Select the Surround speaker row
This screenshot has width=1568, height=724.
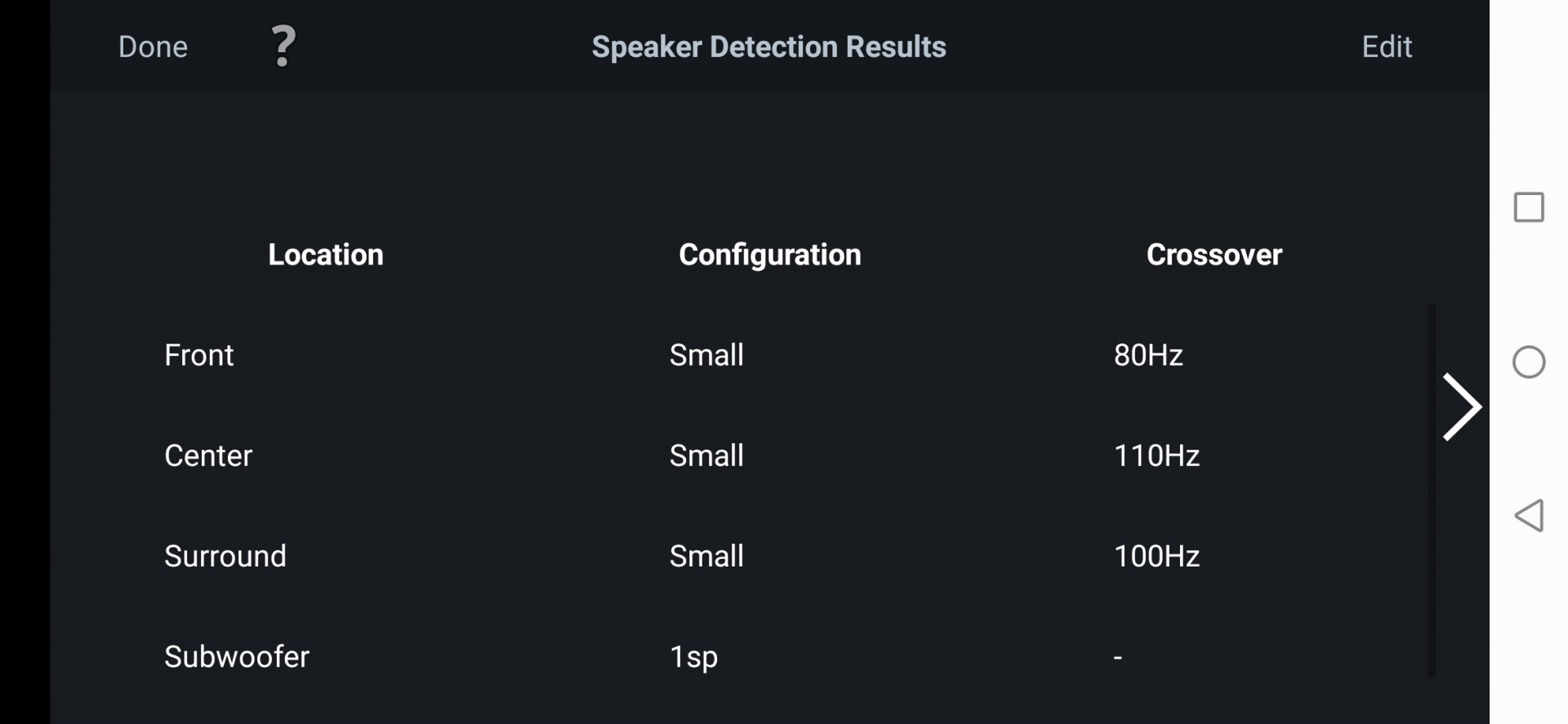[225, 556]
